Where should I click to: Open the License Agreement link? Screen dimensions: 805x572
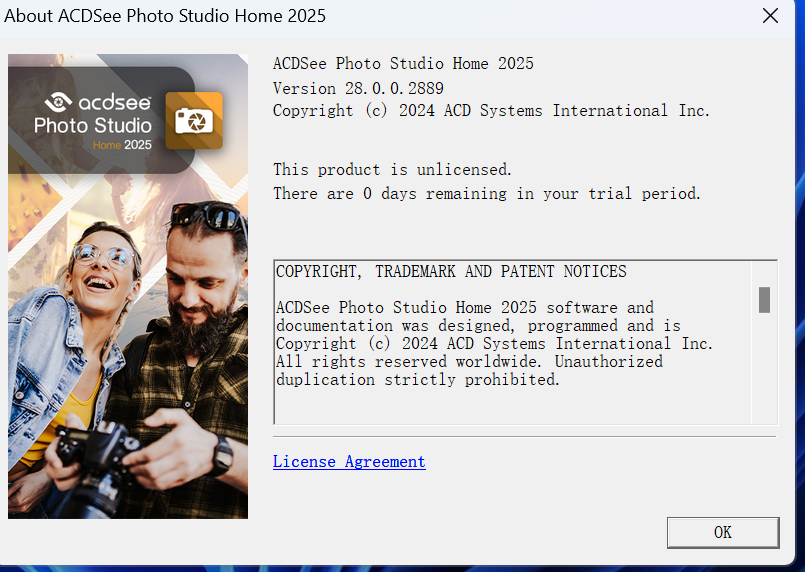pos(349,462)
